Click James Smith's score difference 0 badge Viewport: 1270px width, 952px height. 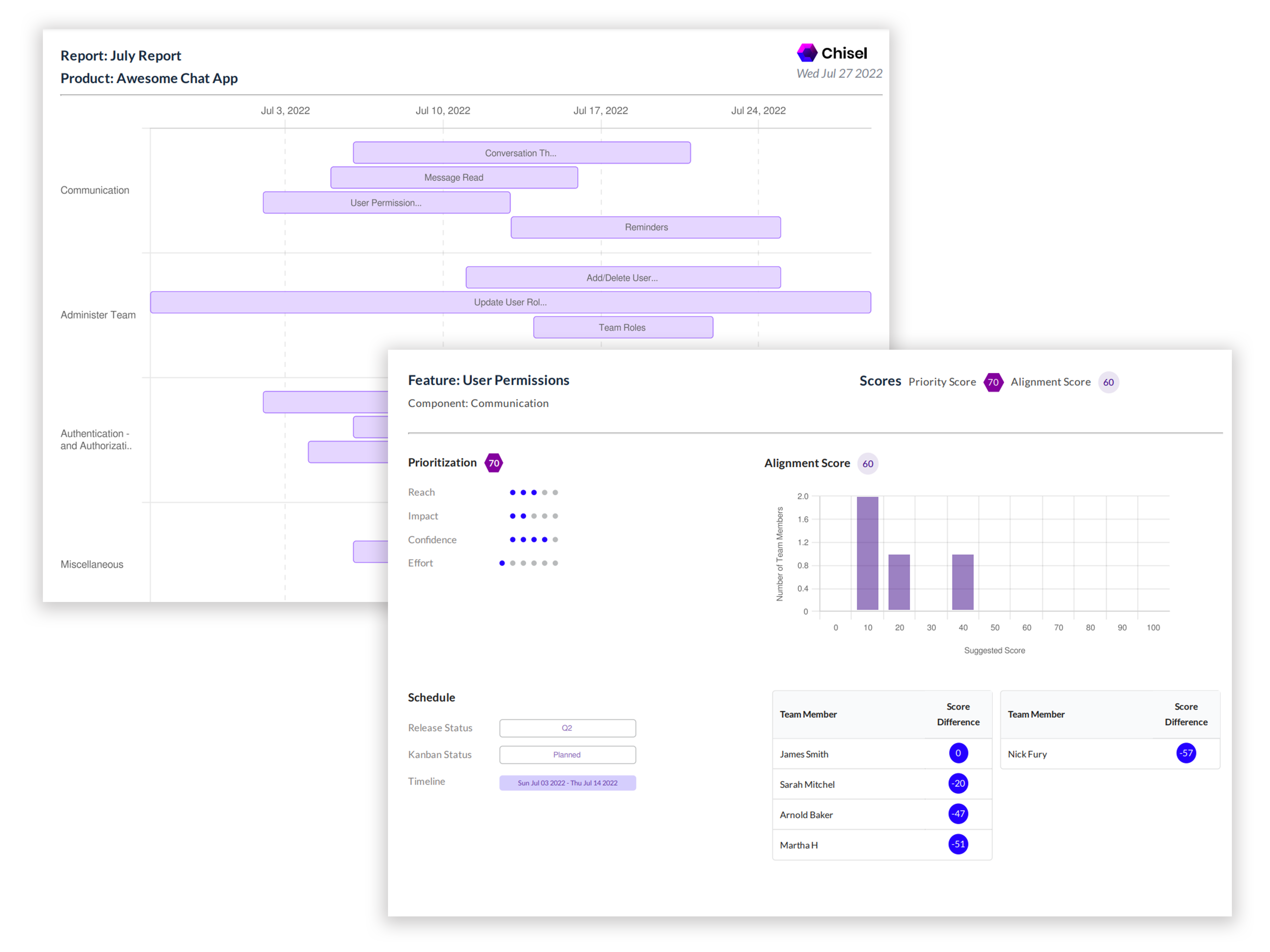click(x=958, y=753)
